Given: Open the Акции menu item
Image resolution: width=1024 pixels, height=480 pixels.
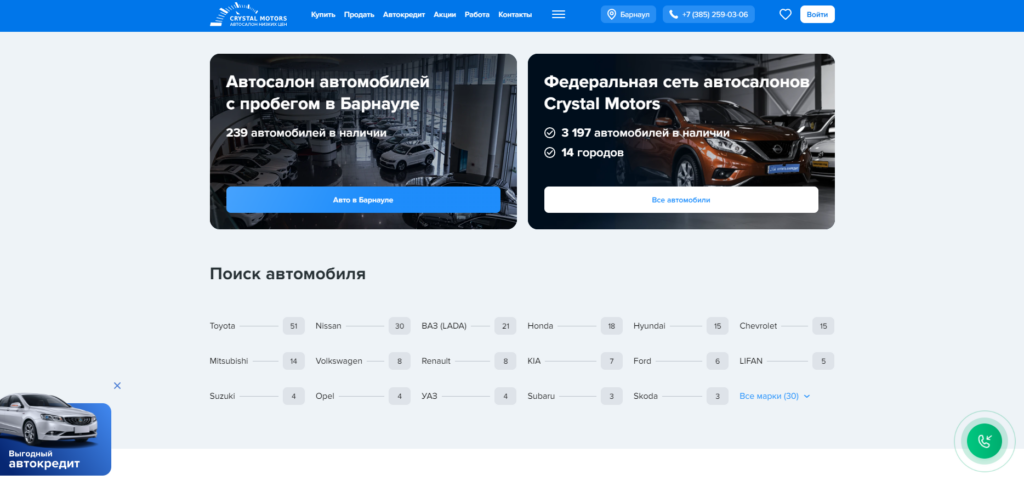Looking at the screenshot, I should [x=445, y=14].
